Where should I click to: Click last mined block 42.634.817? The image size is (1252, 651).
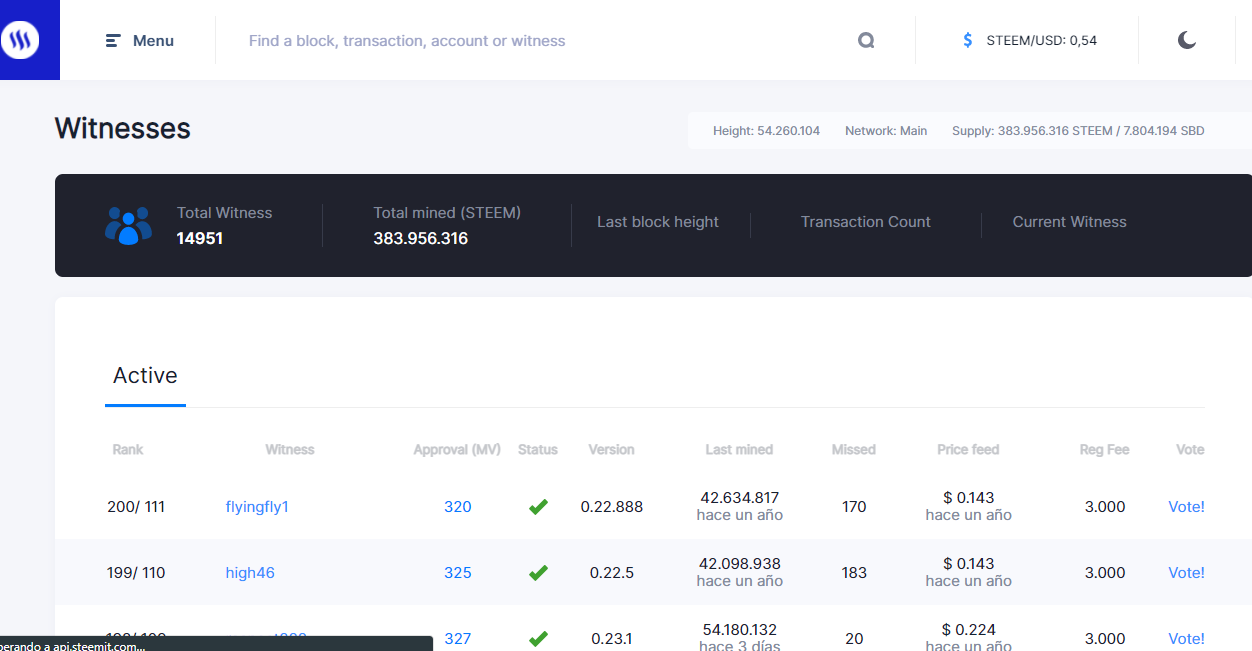pyautogui.click(x=740, y=498)
